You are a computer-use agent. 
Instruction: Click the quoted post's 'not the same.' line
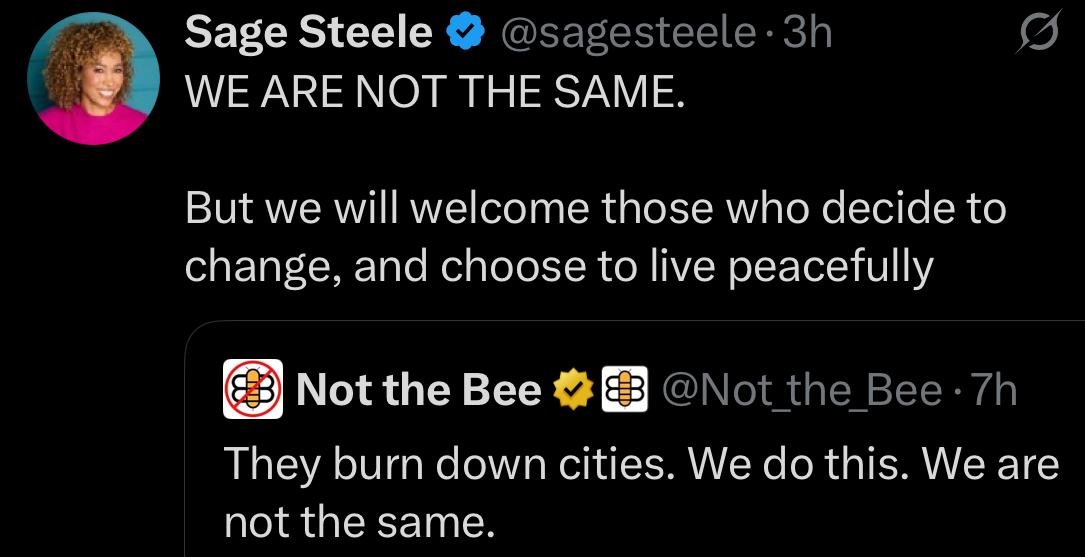coord(358,521)
